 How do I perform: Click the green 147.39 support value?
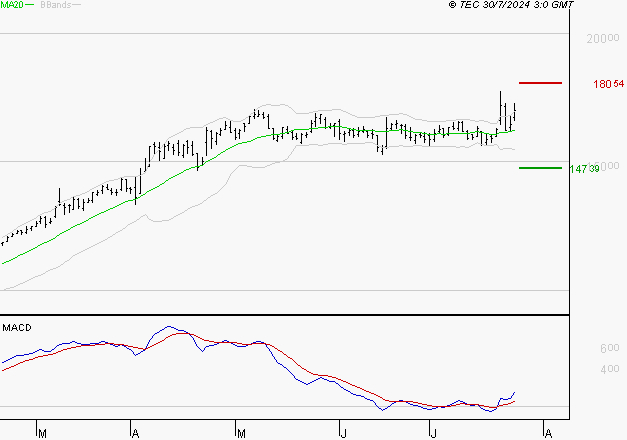(x=584, y=169)
